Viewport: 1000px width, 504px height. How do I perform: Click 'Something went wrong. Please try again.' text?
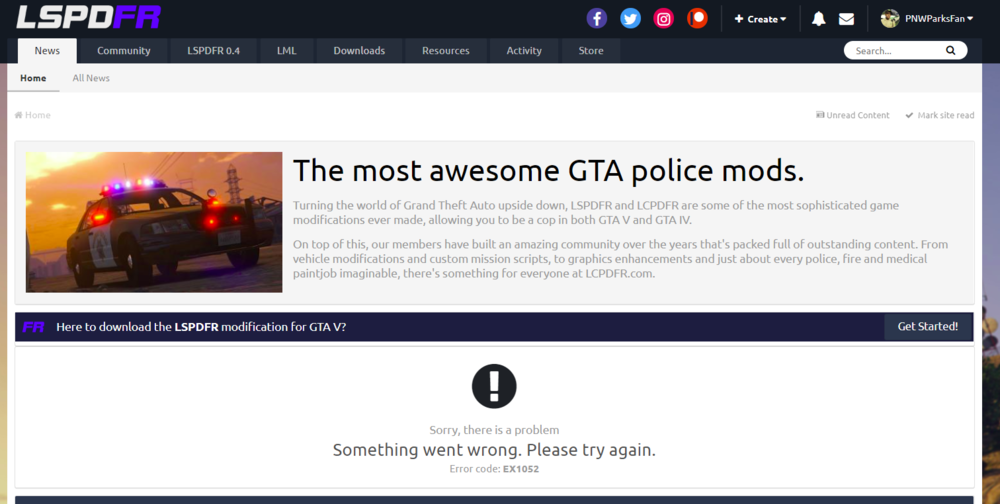pos(494,450)
